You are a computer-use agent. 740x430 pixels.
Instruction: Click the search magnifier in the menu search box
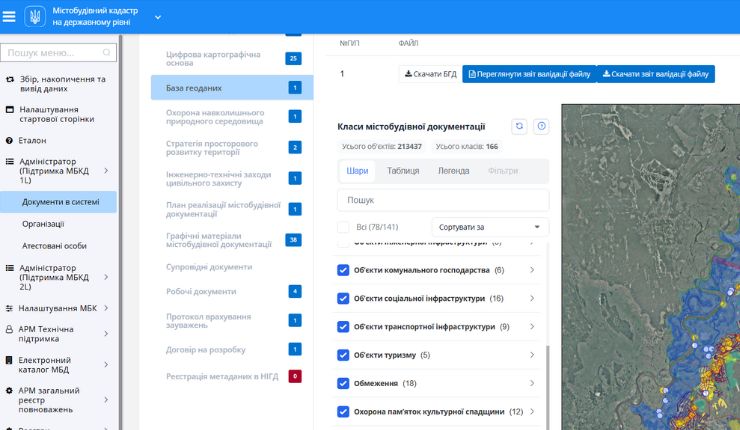(106, 53)
